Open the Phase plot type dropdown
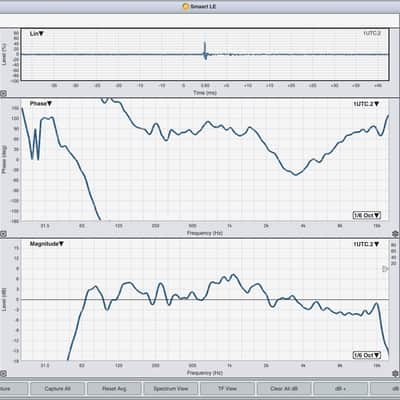Image resolution: width=400 pixels, height=400 pixels. pyautogui.click(x=41, y=104)
